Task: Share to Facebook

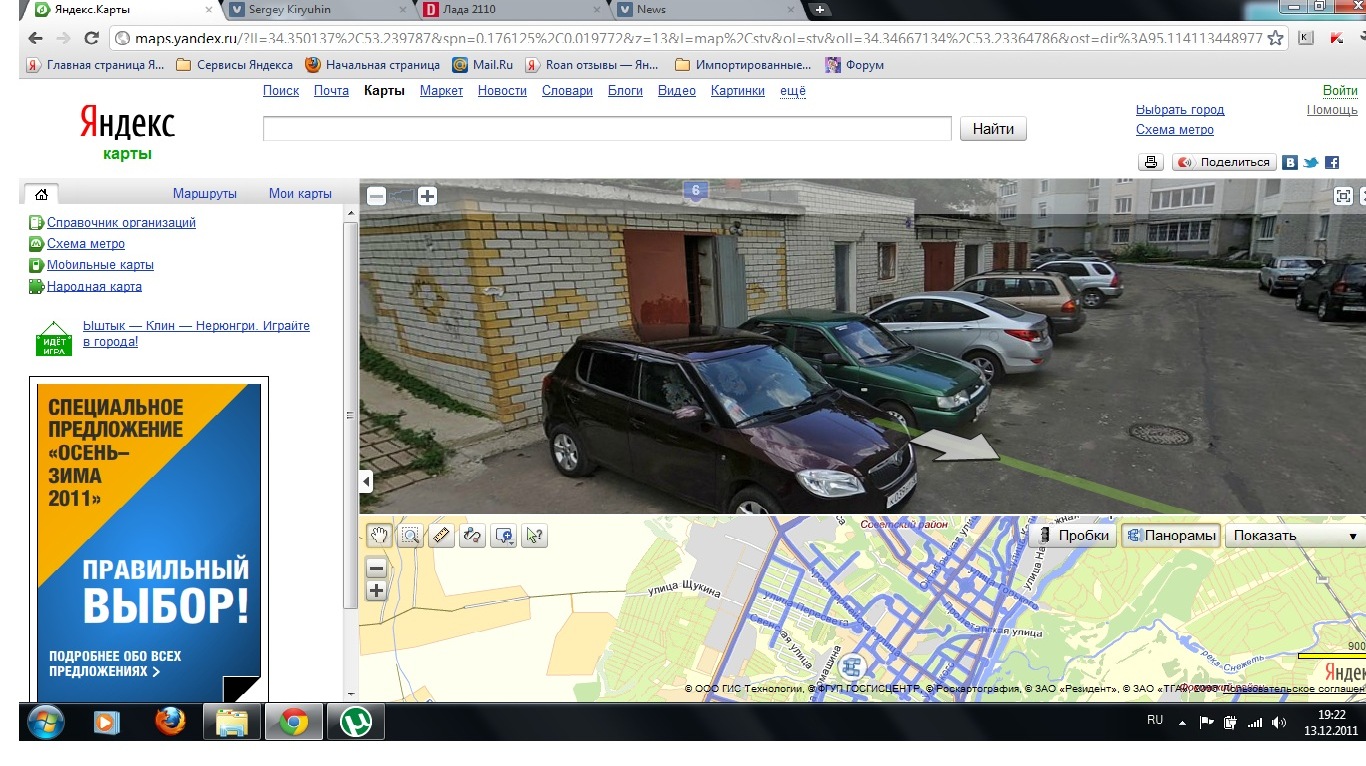Action: (1331, 162)
